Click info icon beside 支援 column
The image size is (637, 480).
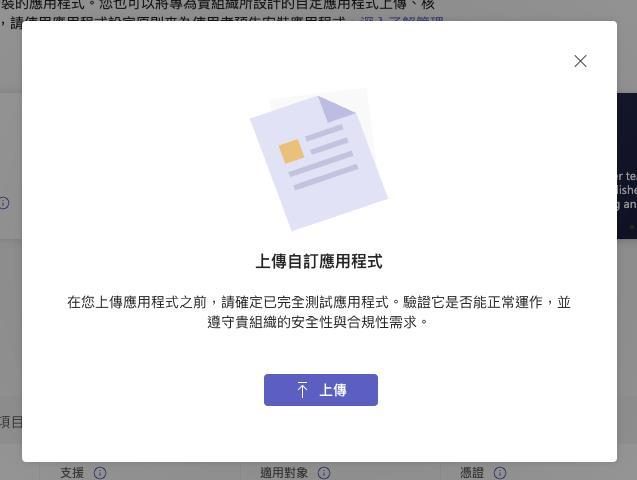click(x=100, y=473)
